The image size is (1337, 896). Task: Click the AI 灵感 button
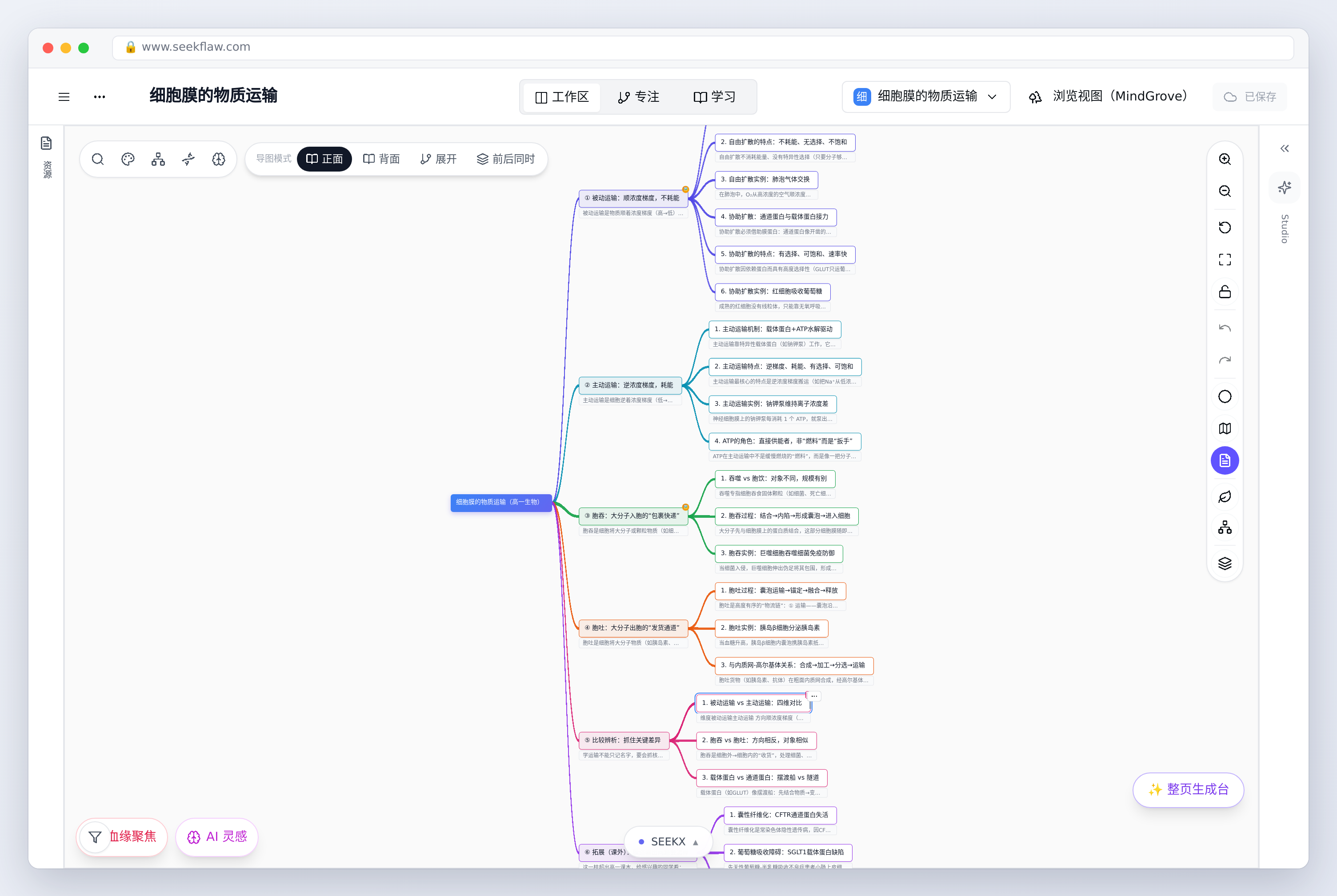click(217, 836)
